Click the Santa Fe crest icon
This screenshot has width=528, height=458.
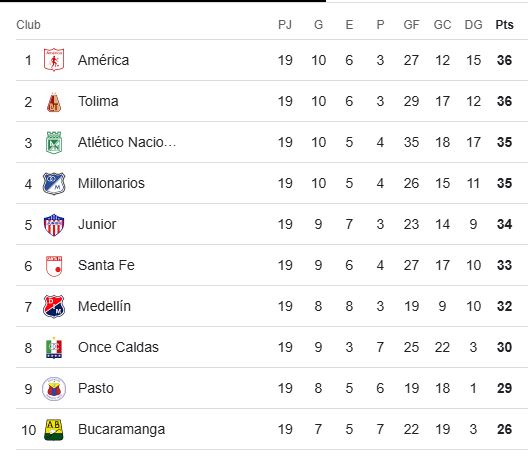pyautogui.click(x=54, y=266)
